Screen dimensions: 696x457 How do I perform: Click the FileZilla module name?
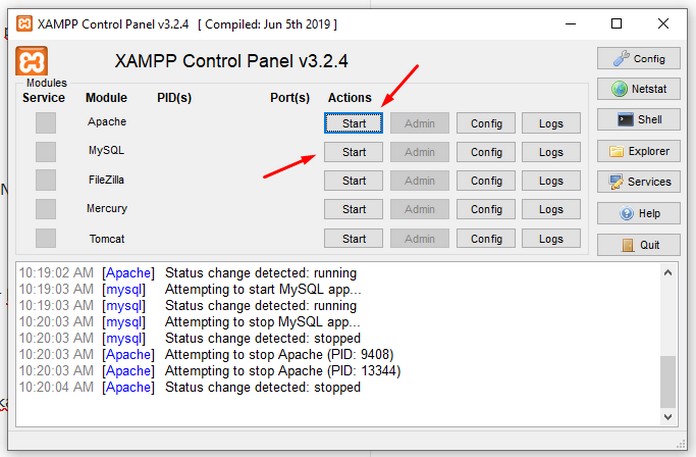107,180
